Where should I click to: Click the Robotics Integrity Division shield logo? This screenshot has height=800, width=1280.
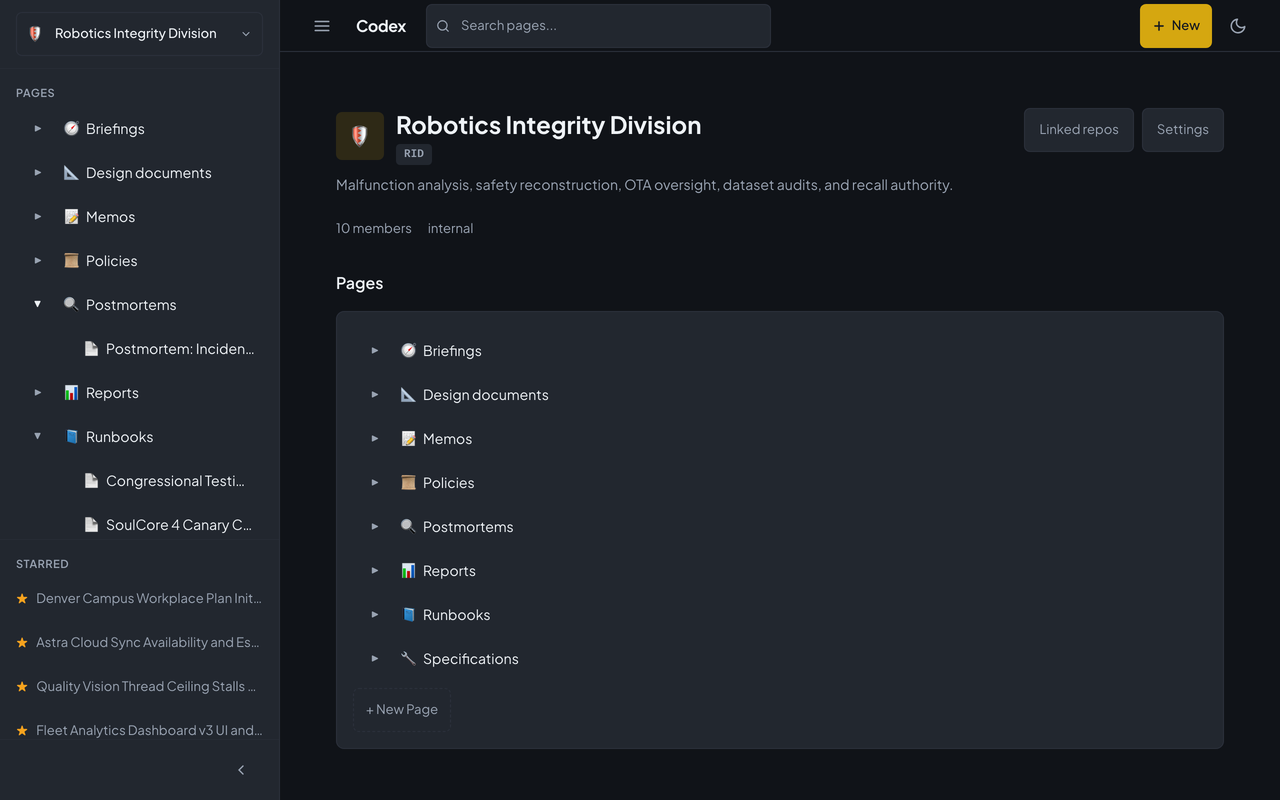[360, 136]
